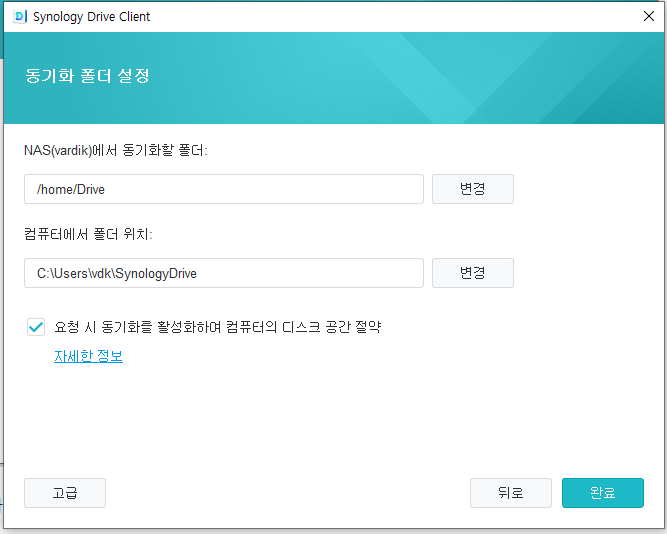The height and width of the screenshot is (534, 667).
Task: Click the 동기화 폴더 설정 heading
Action: coord(87,76)
